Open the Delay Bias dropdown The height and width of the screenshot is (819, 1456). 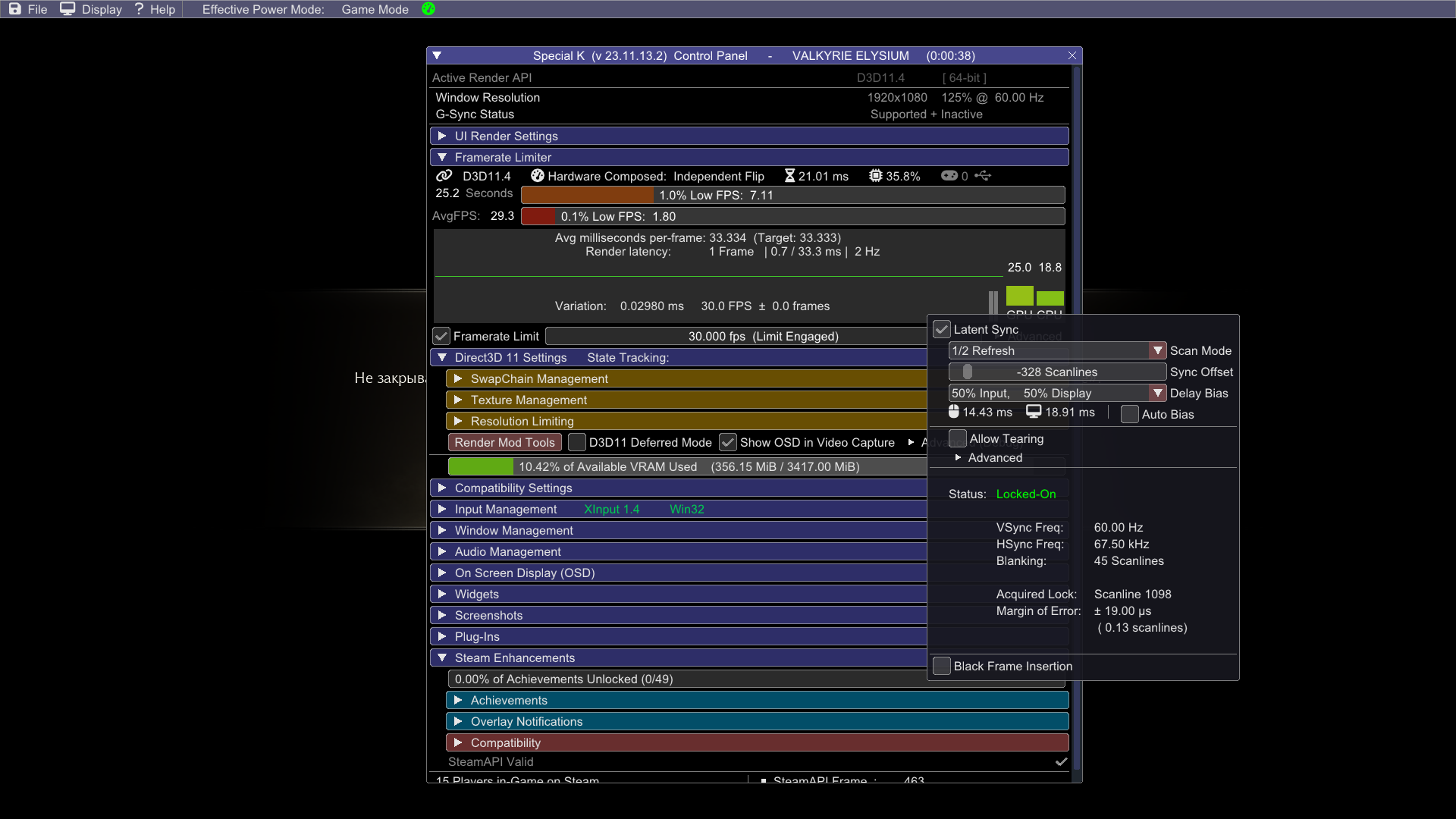tap(1157, 393)
